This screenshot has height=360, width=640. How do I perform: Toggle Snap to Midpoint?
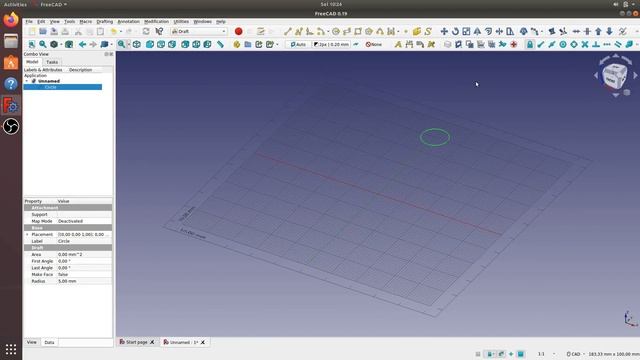(x=552, y=44)
